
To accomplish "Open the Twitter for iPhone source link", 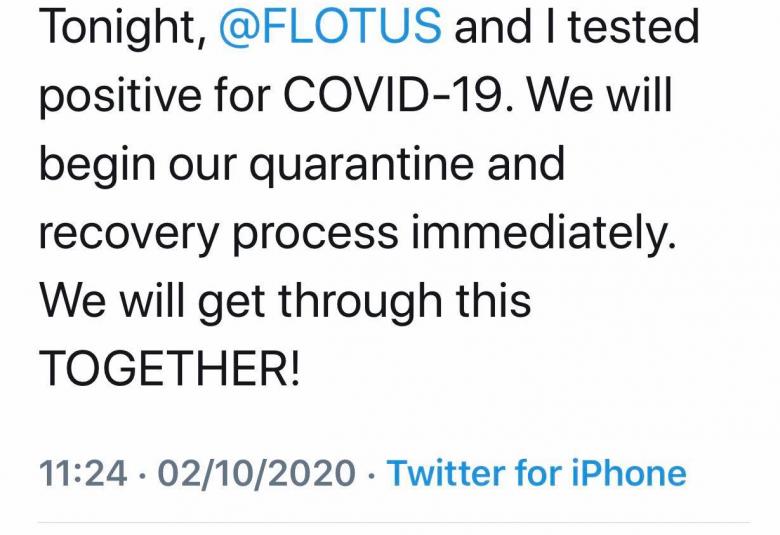I will click(x=536, y=472).
